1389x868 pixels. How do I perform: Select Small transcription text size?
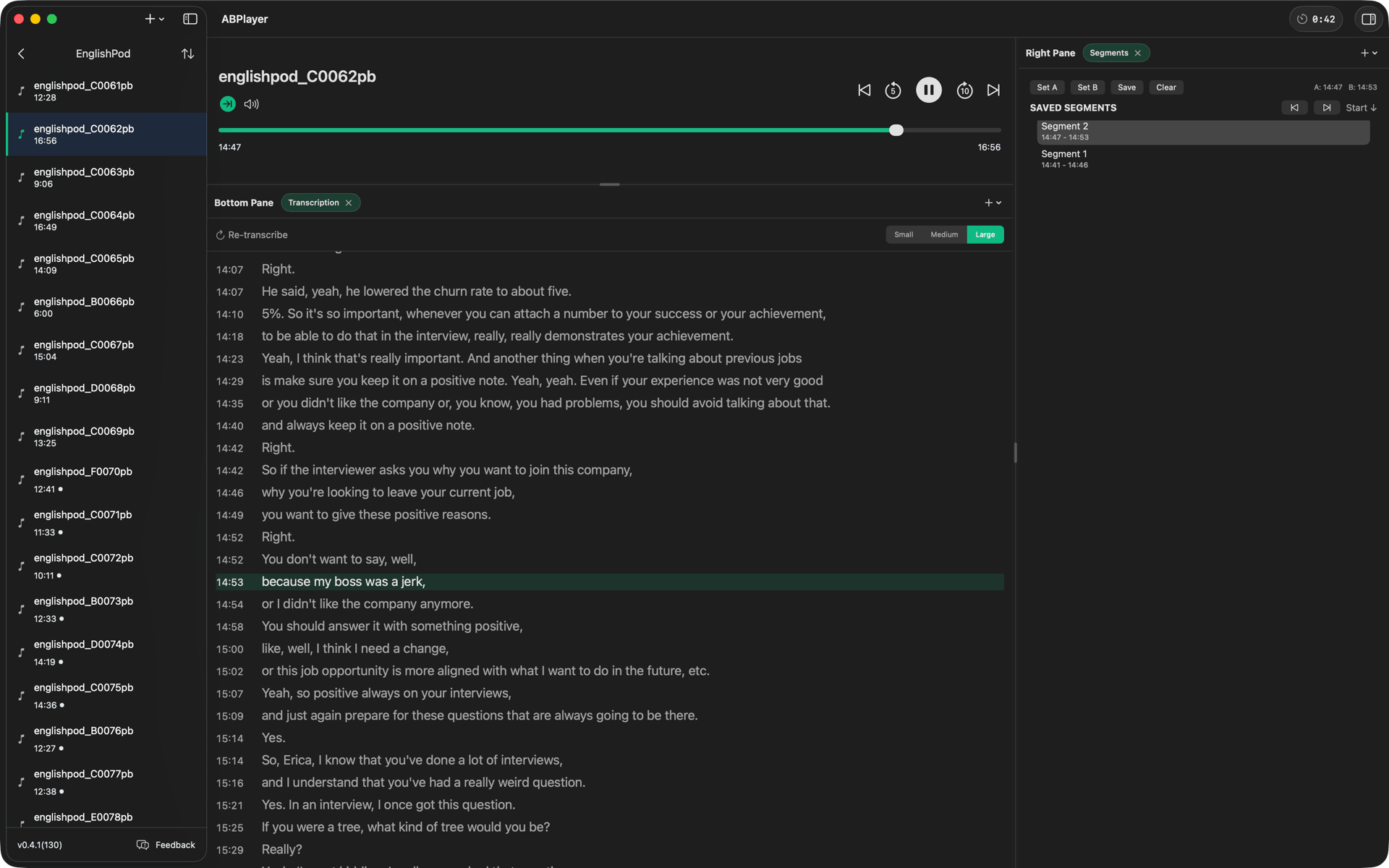click(x=904, y=234)
